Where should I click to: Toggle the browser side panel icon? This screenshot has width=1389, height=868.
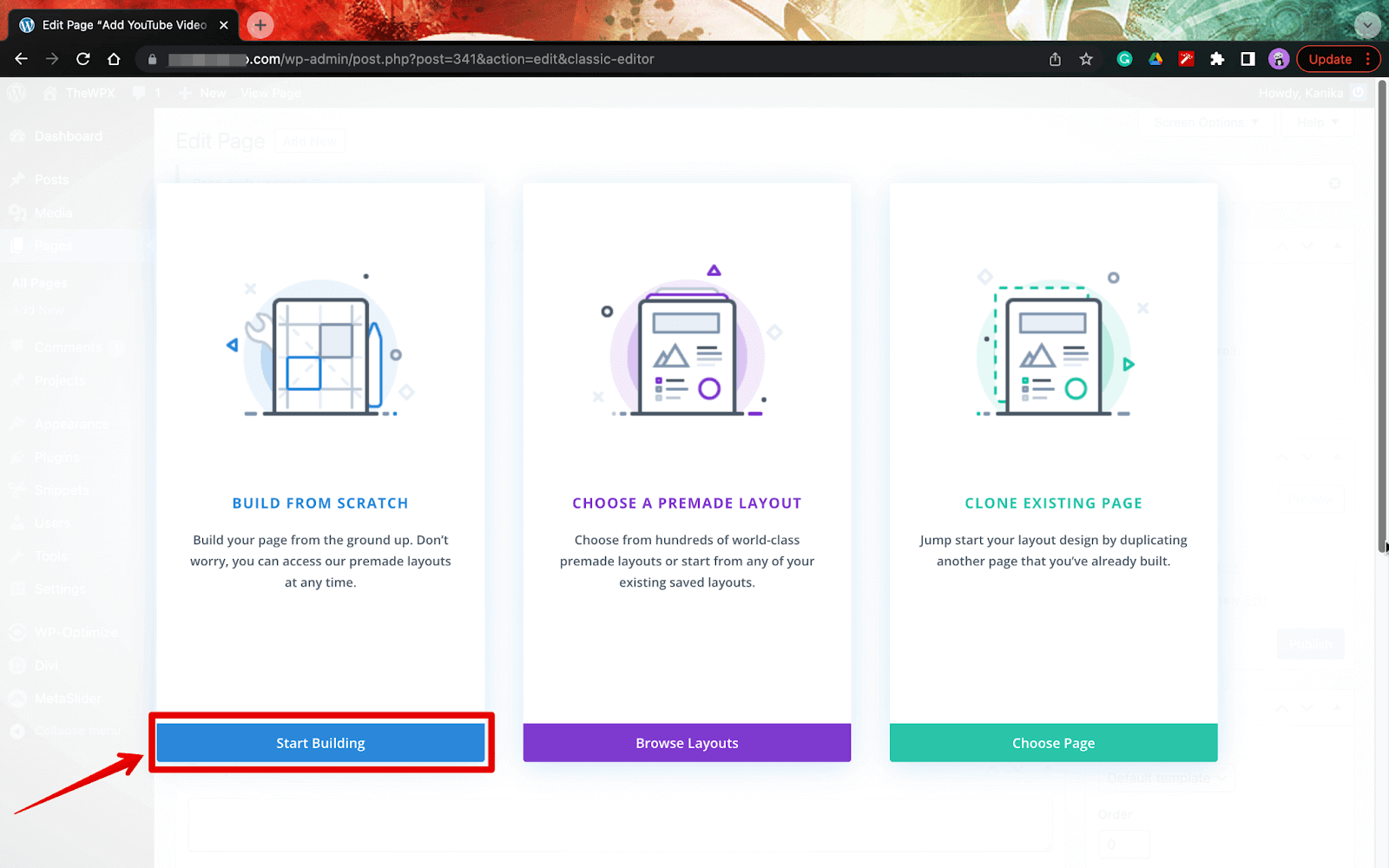tap(1247, 59)
